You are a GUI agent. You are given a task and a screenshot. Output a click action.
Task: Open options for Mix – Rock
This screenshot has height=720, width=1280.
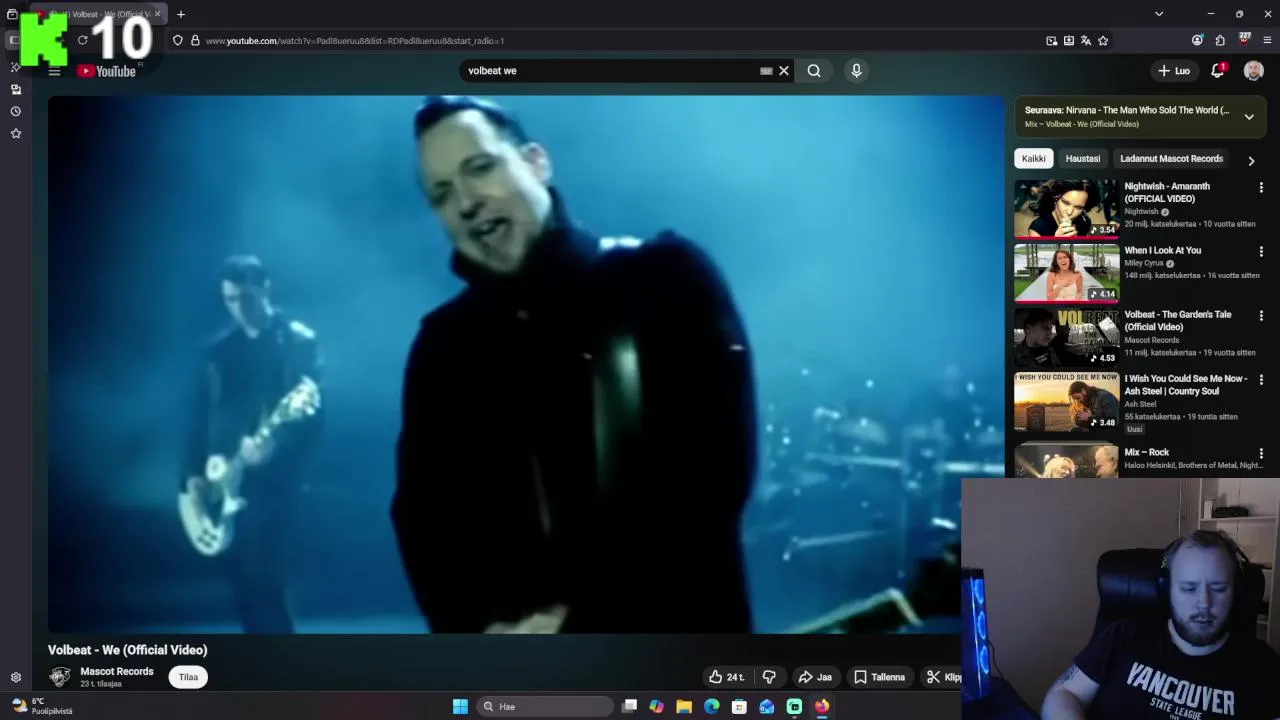[1261, 454]
